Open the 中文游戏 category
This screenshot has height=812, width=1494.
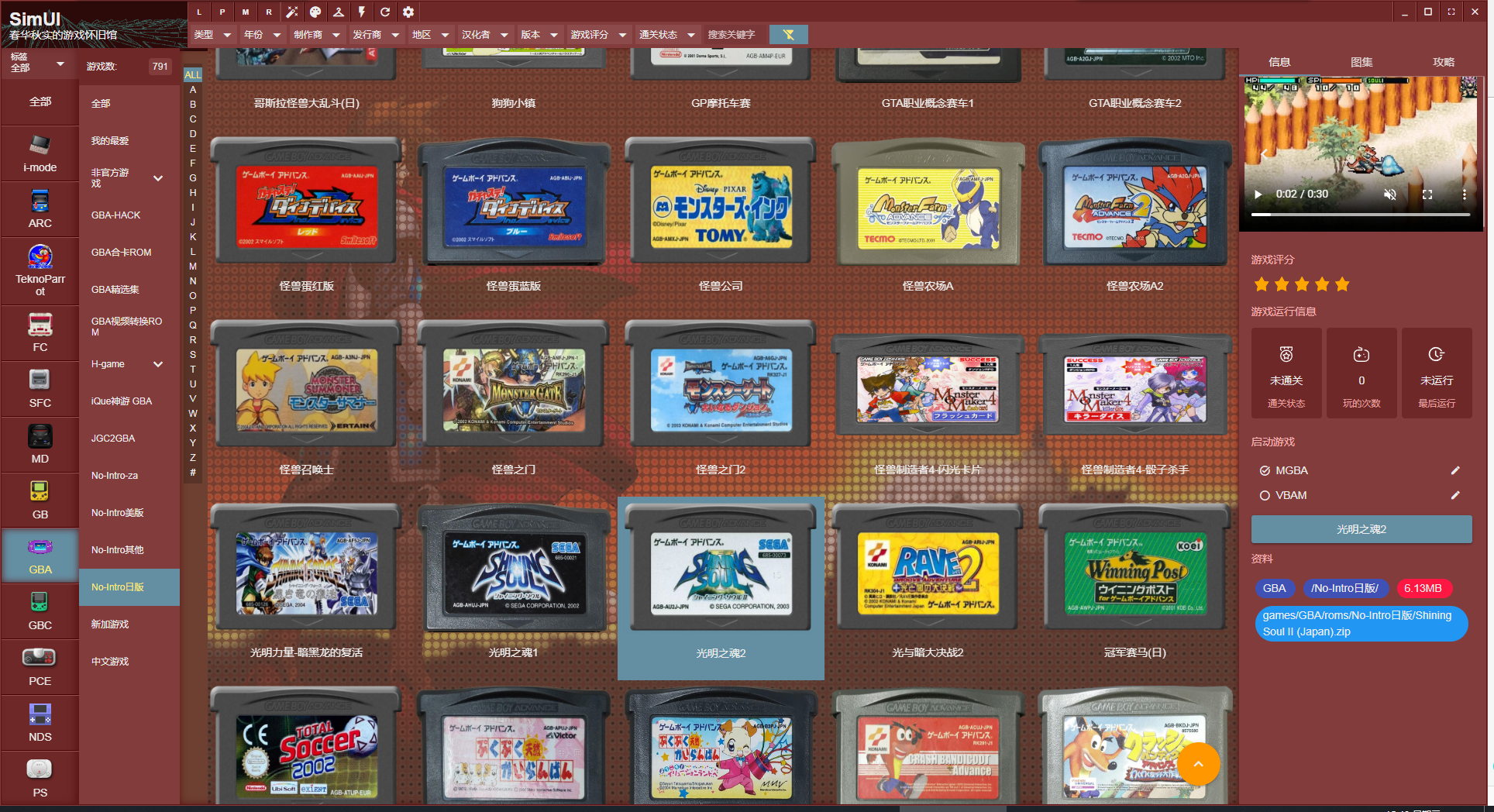[x=129, y=662]
